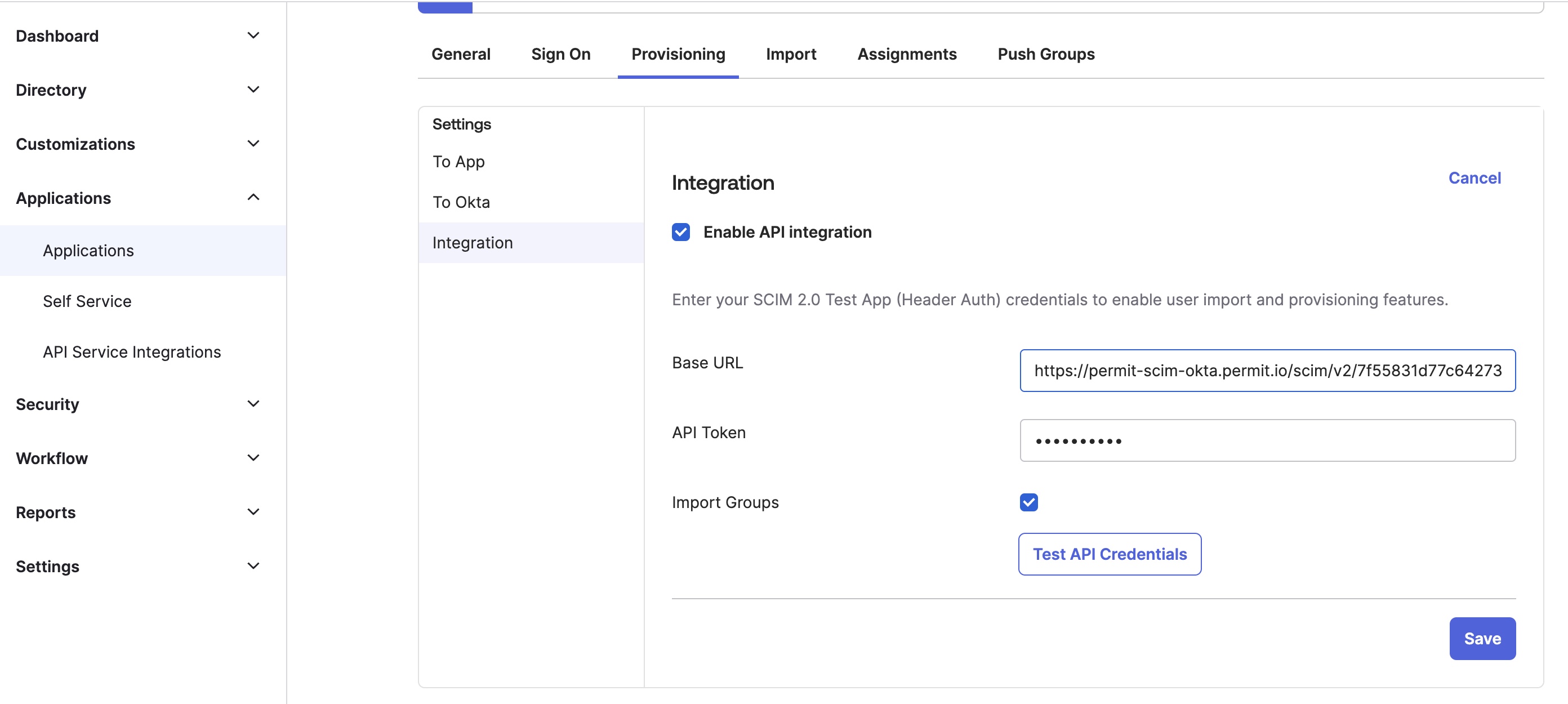This screenshot has width=1568, height=704.
Task: Click into the Base URL field
Action: point(1267,371)
